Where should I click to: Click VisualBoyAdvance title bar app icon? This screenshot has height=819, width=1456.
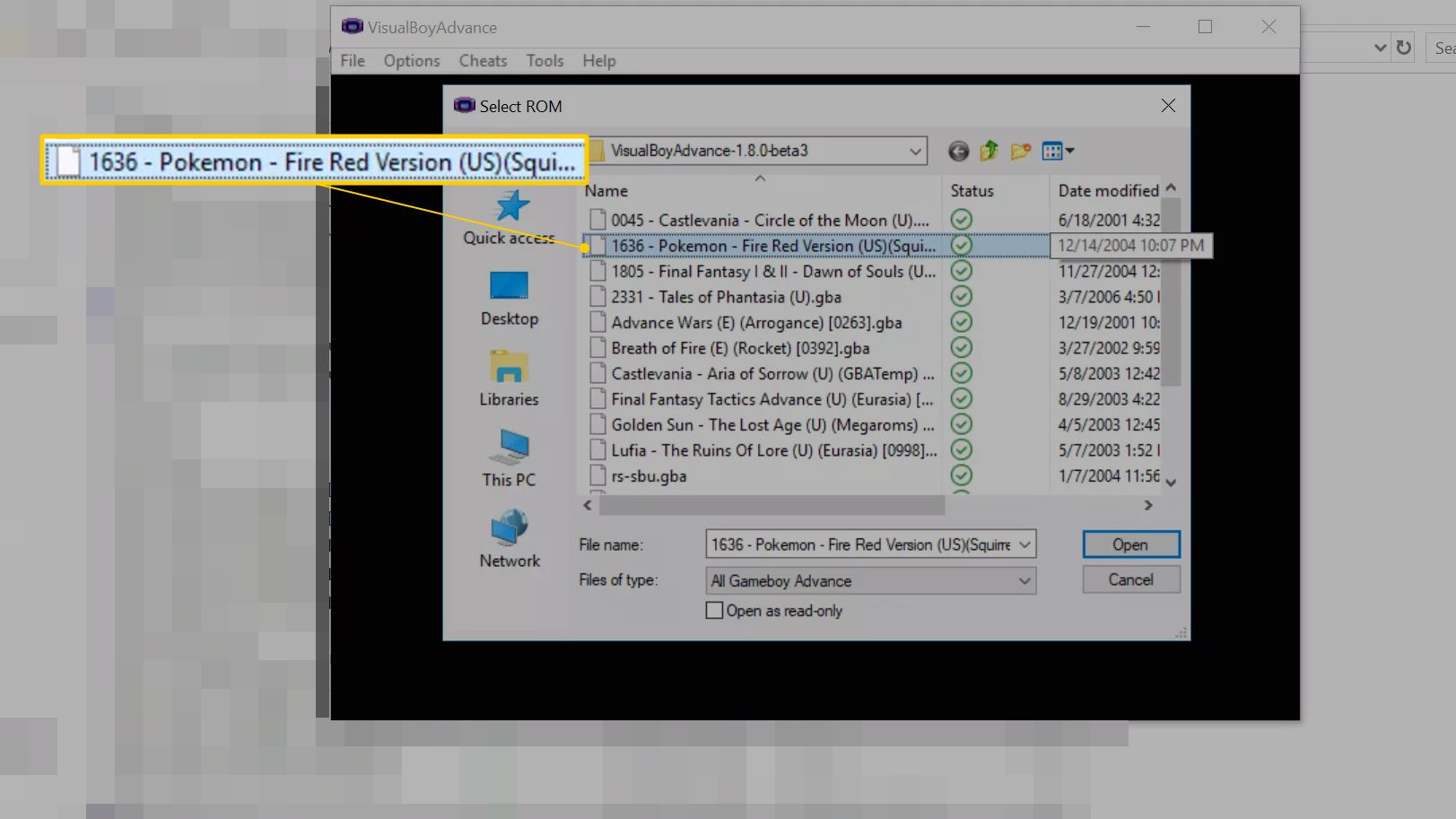(x=352, y=27)
